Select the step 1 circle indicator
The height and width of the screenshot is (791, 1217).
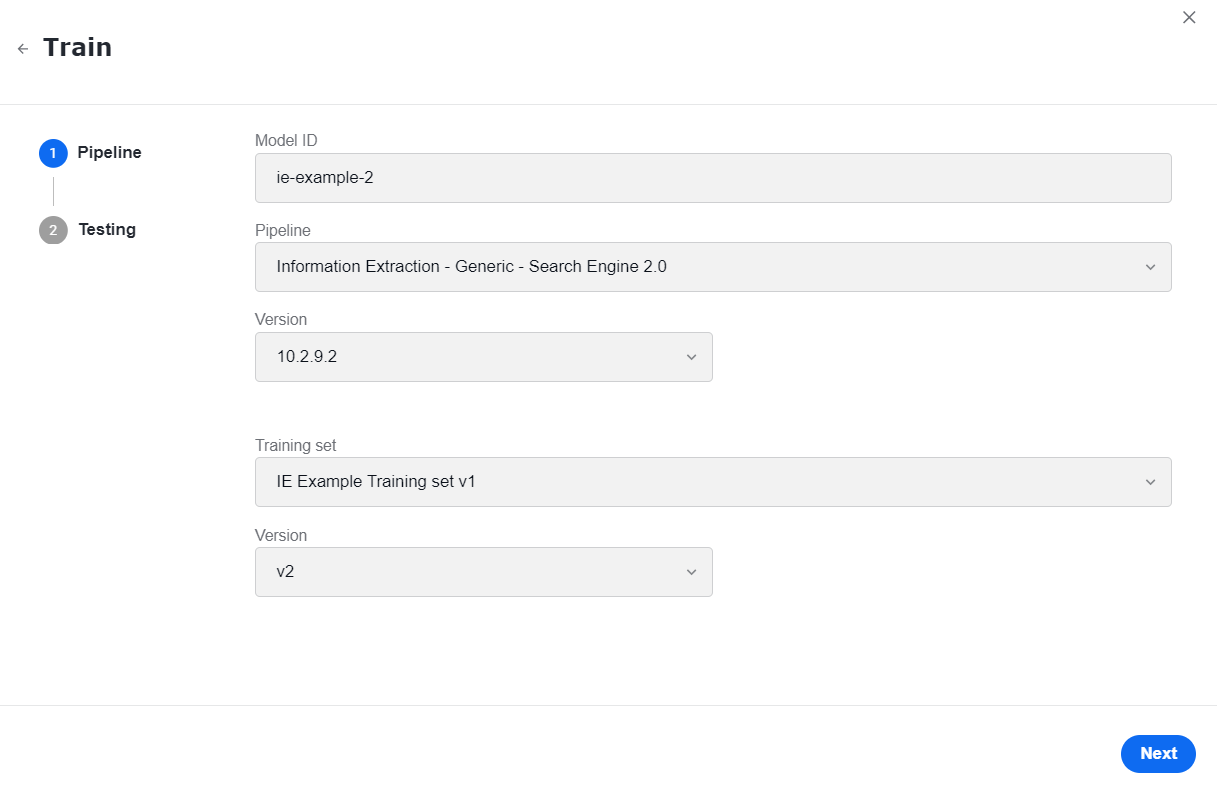coord(53,153)
